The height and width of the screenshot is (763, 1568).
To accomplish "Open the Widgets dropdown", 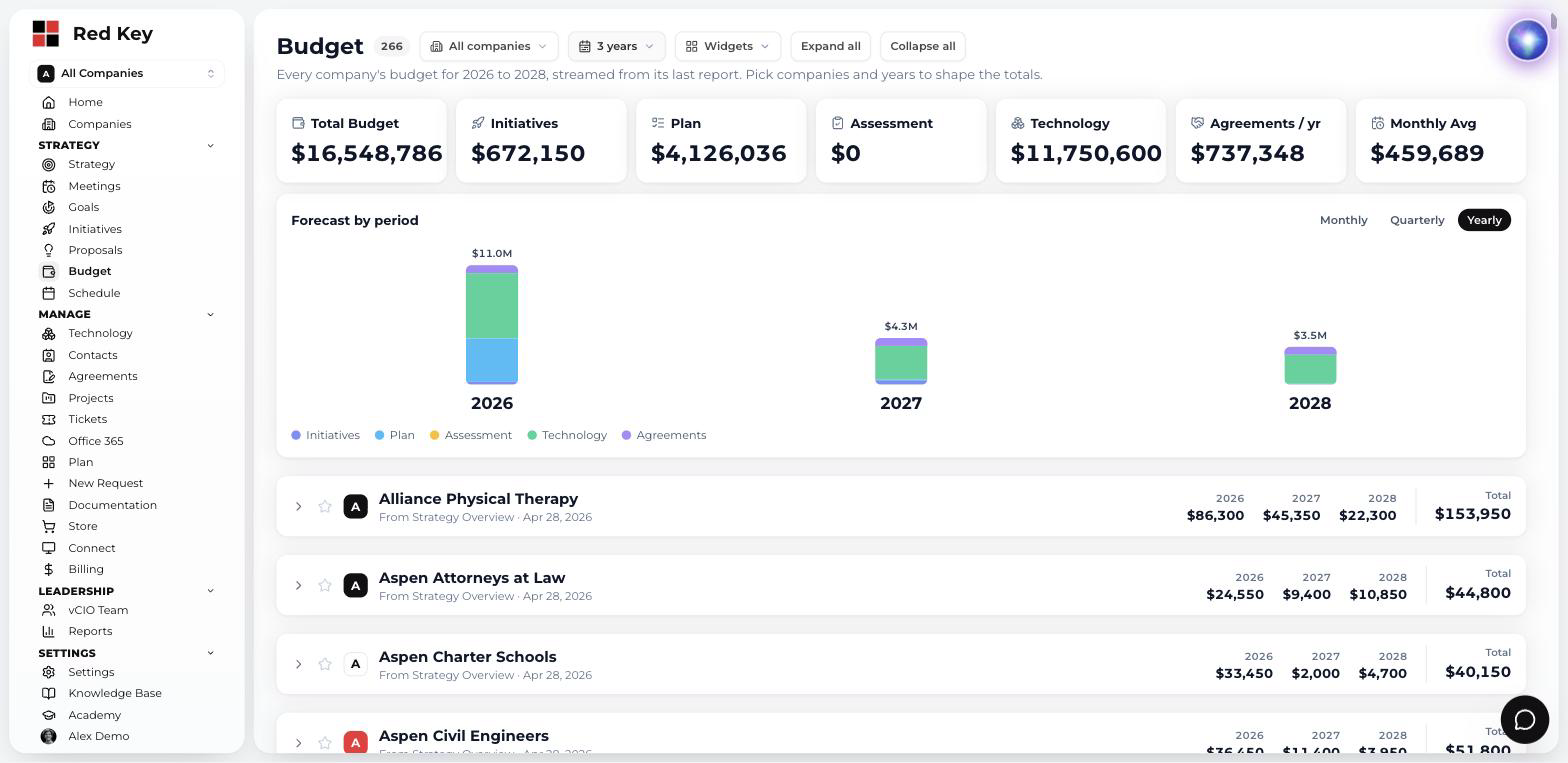I will 728,46.
